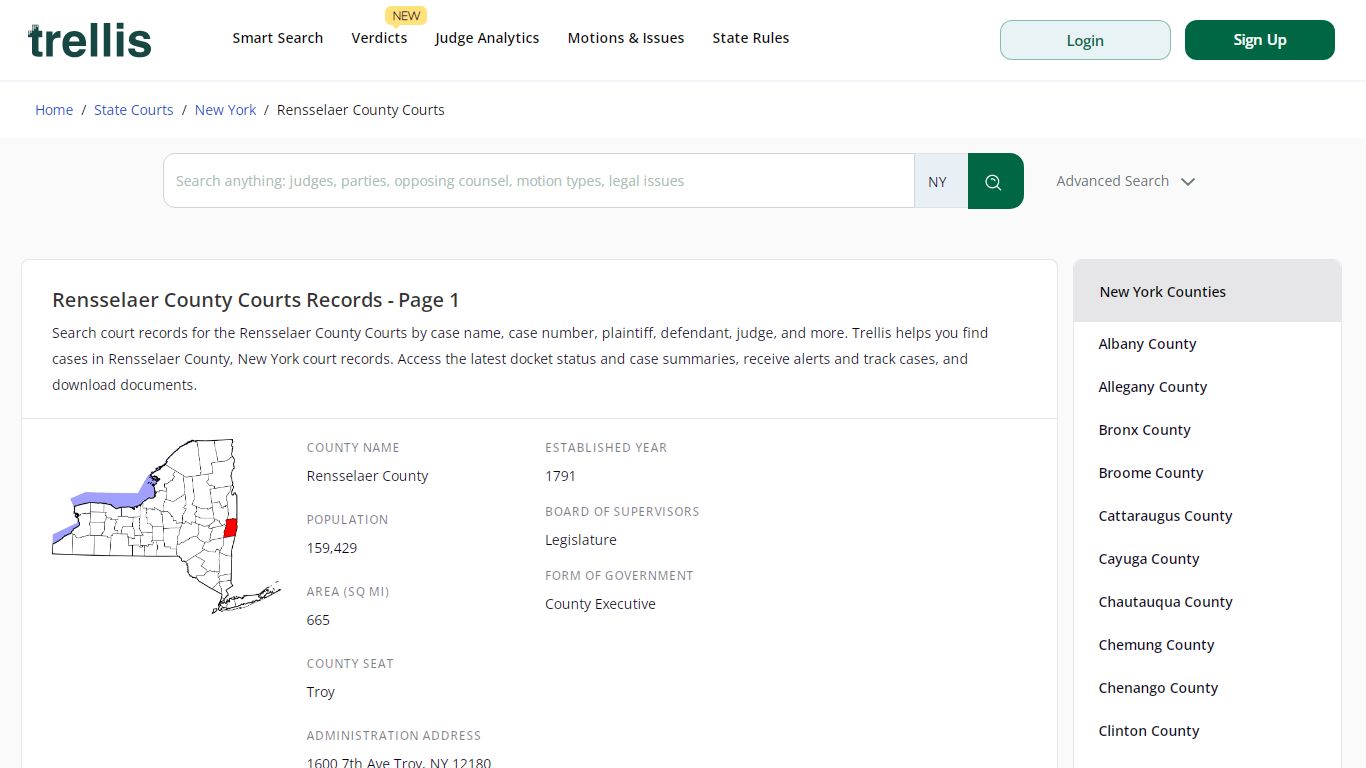Open Clinton County link
1366x768 pixels.
coord(1148,731)
